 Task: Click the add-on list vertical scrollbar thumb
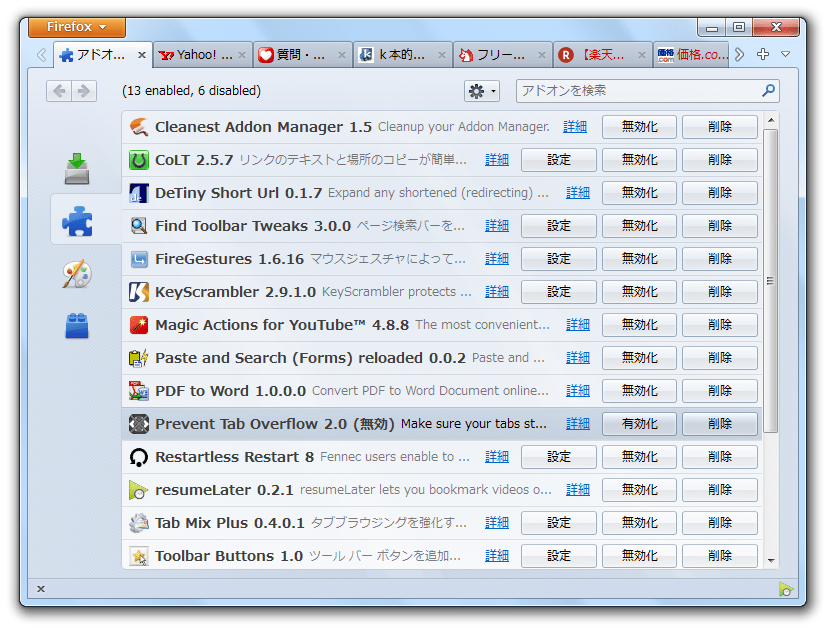(770, 281)
